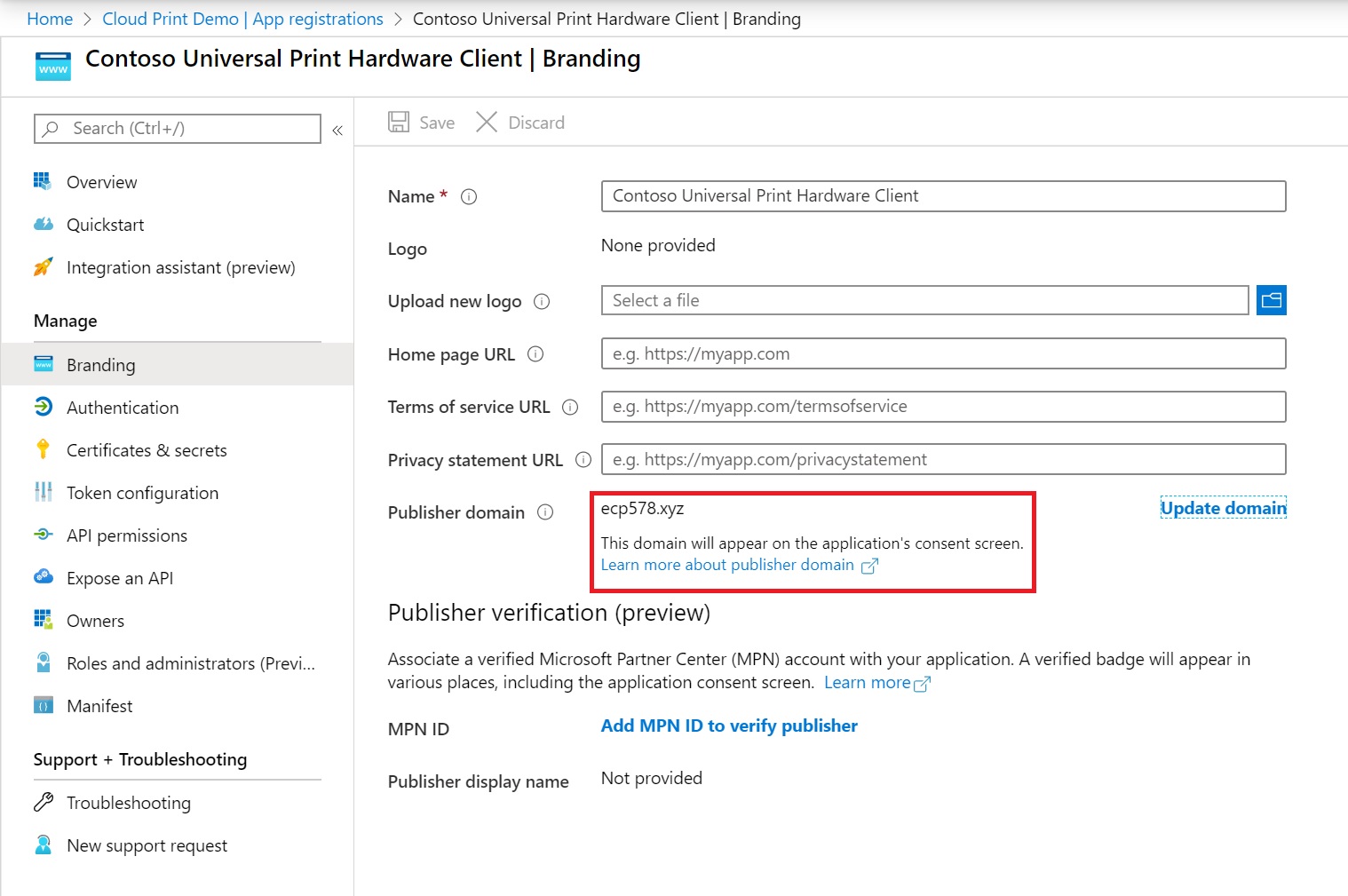Click the None provided logo value
The image size is (1348, 896).
(658, 245)
